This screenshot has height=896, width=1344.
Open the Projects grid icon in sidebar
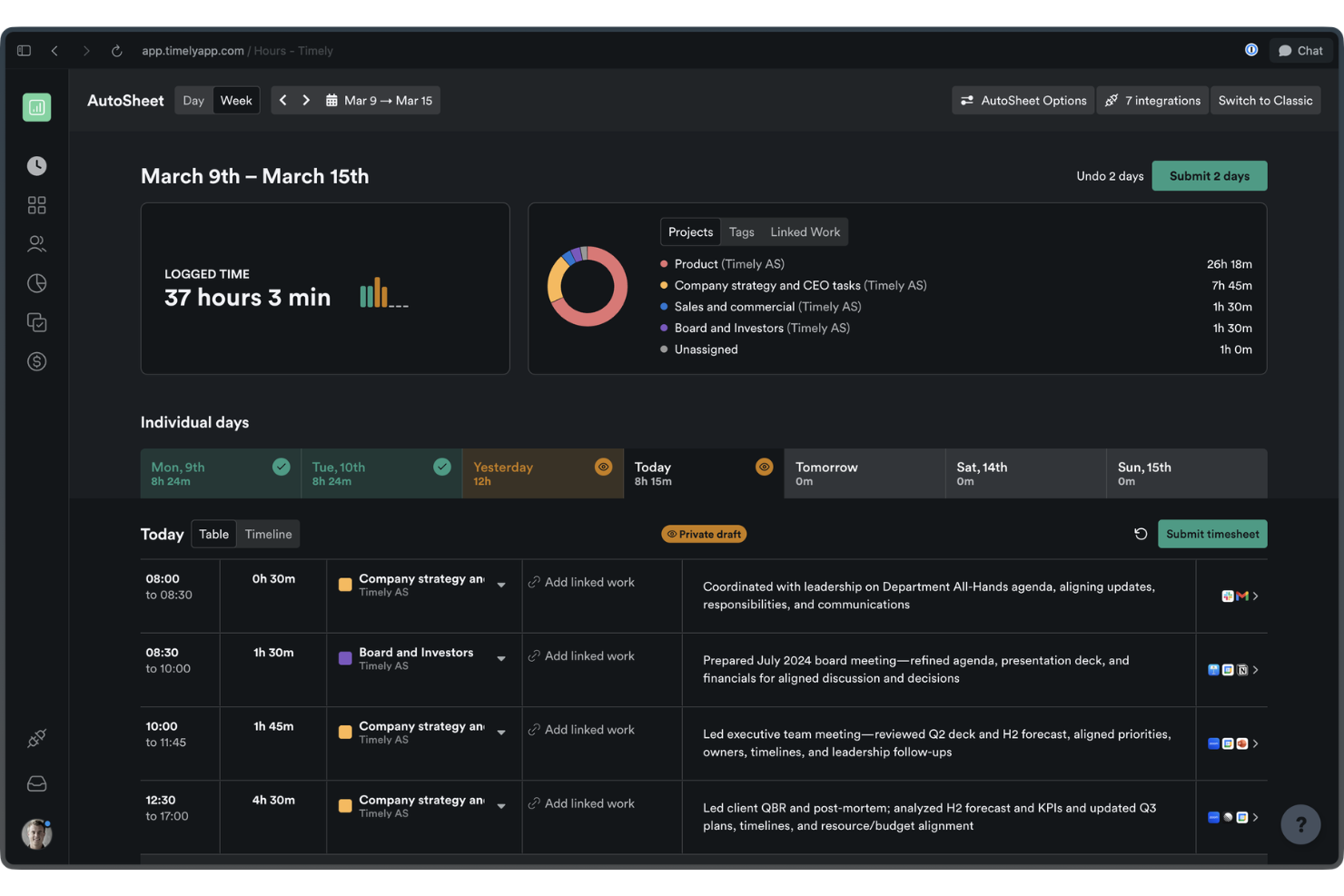(36, 205)
